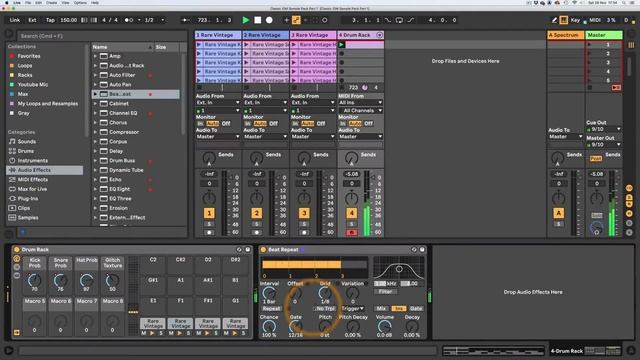Open All Channels dropdown on track 4
The image size is (640, 360).
360,111
